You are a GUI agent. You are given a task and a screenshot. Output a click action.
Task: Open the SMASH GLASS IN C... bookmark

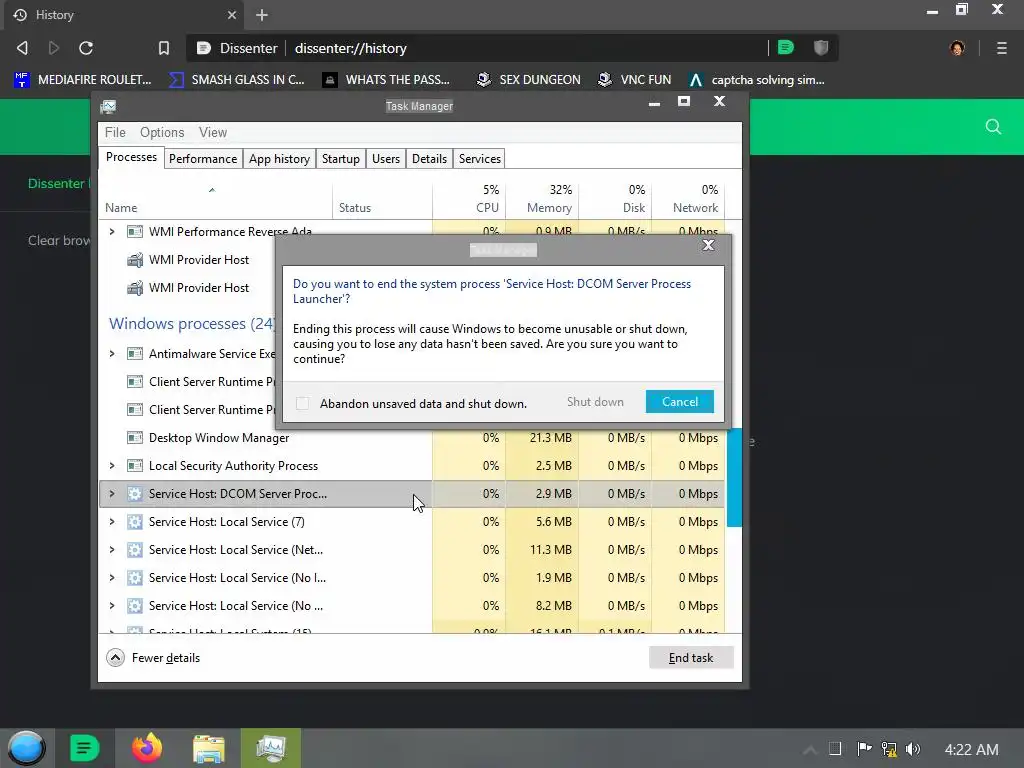click(236, 80)
